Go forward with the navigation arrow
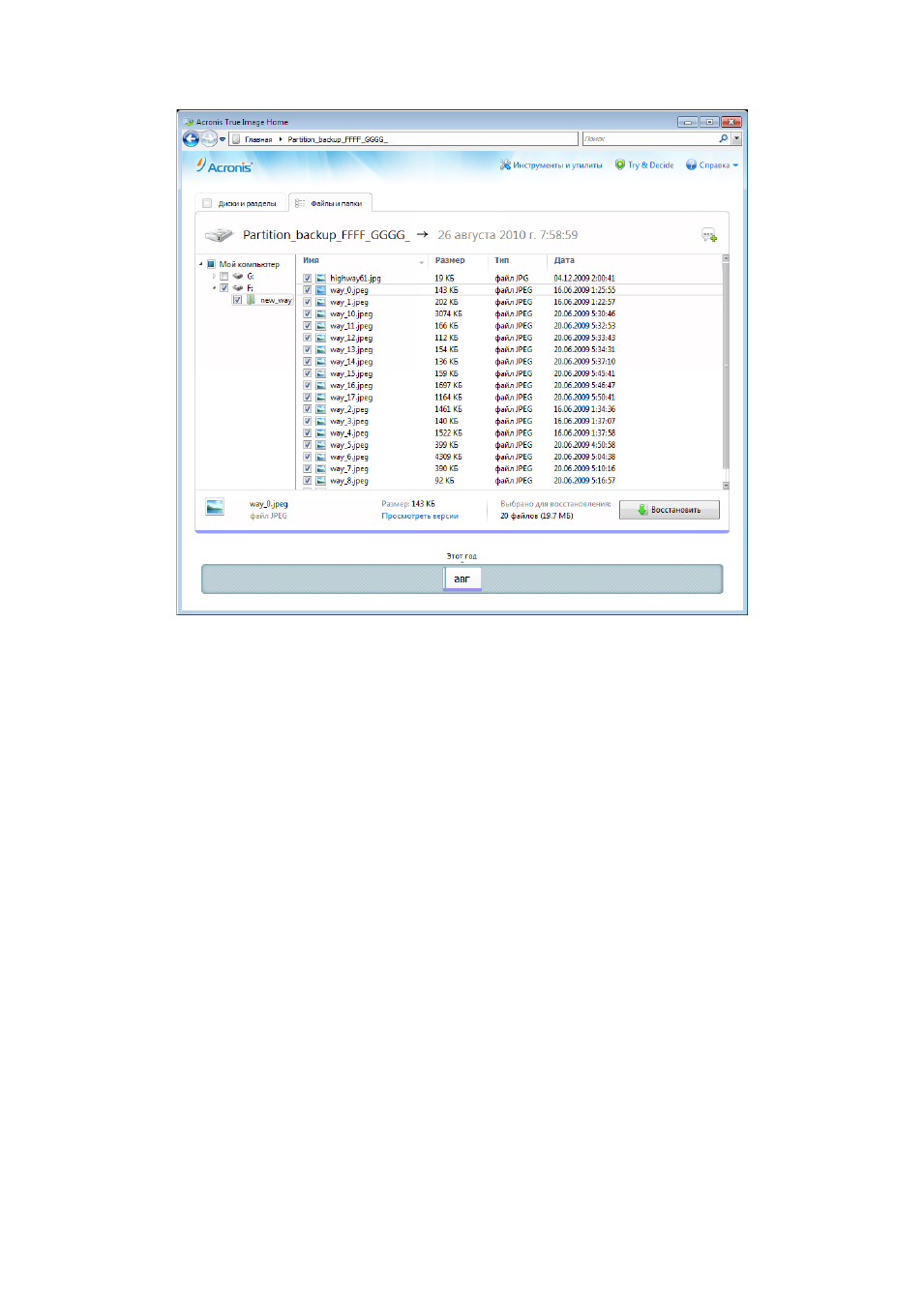924x1306 pixels. pyautogui.click(x=209, y=138)
